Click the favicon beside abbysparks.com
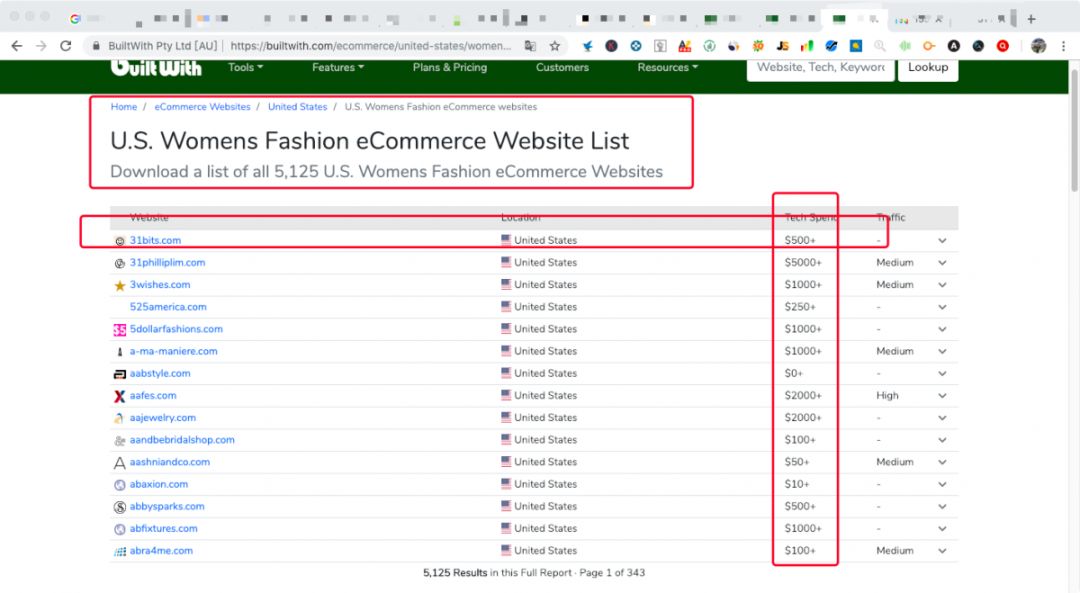 119,507
